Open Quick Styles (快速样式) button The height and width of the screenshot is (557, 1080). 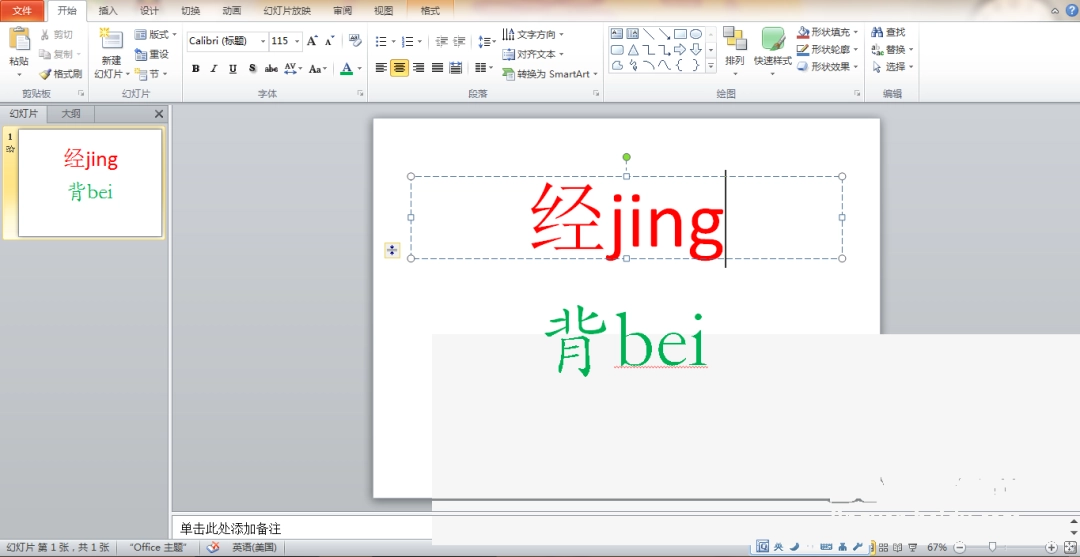coord(773,52)
